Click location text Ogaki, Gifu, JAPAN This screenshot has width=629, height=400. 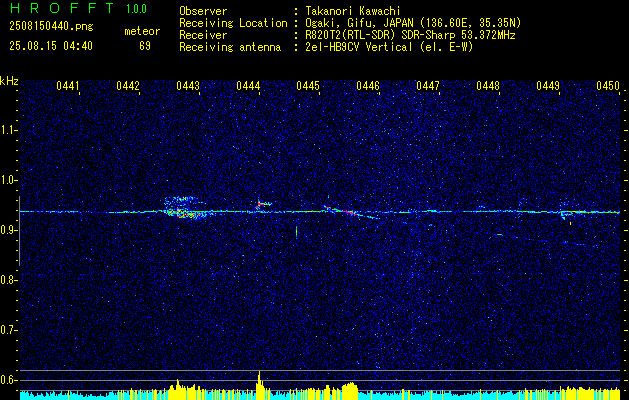click(x=357, y=23)
